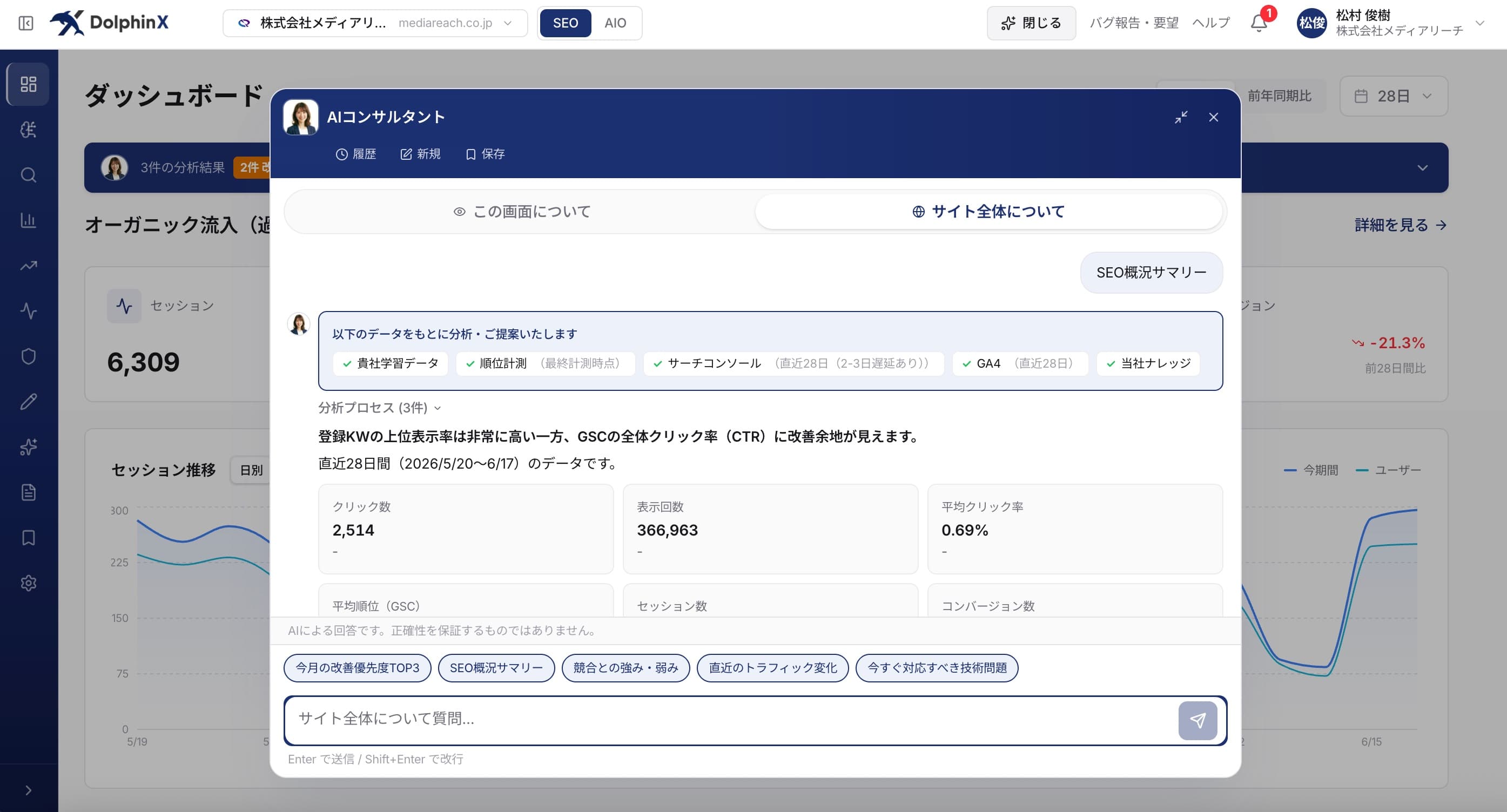Start 新規 conversation
Screen dimensions: 1507x812
tap(420, 154)
